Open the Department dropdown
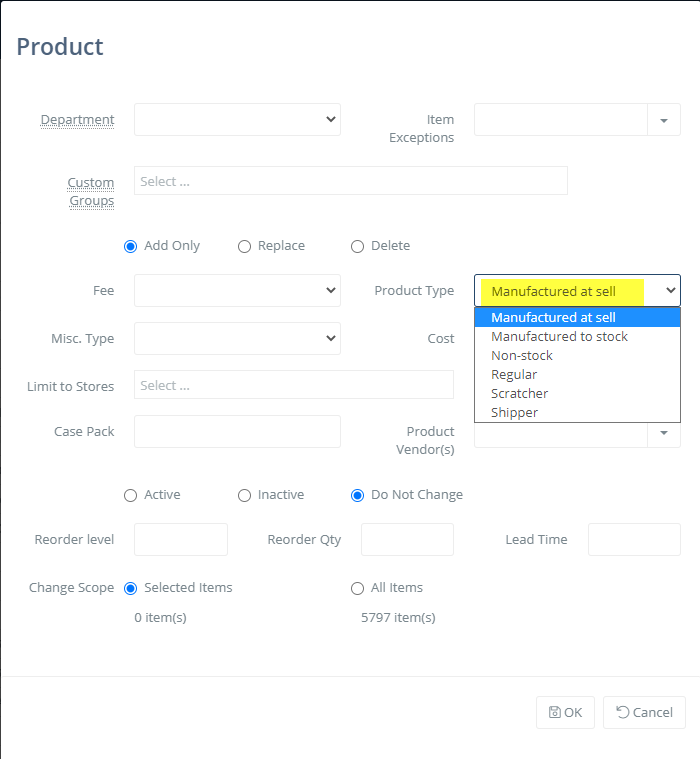Image resolution: width=700 pixels, height=759 pixels. [x=237, y=120]
